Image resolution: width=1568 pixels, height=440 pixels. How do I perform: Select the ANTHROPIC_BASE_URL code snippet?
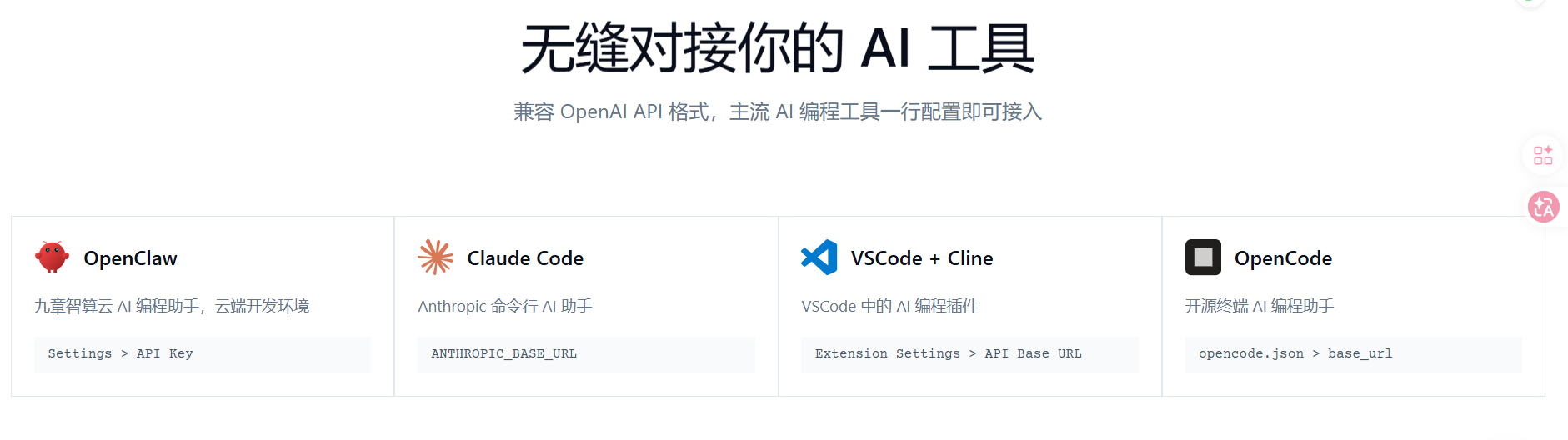tap(586, 354)
